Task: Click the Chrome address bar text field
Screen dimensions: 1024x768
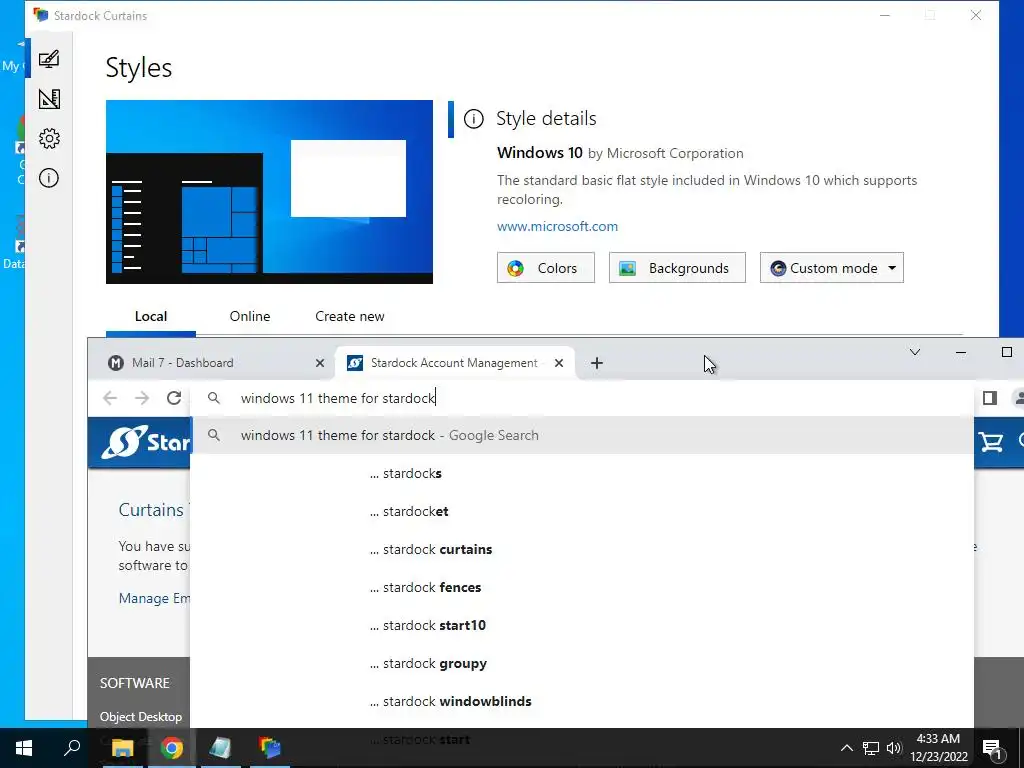Action: (x=581, y=398)
